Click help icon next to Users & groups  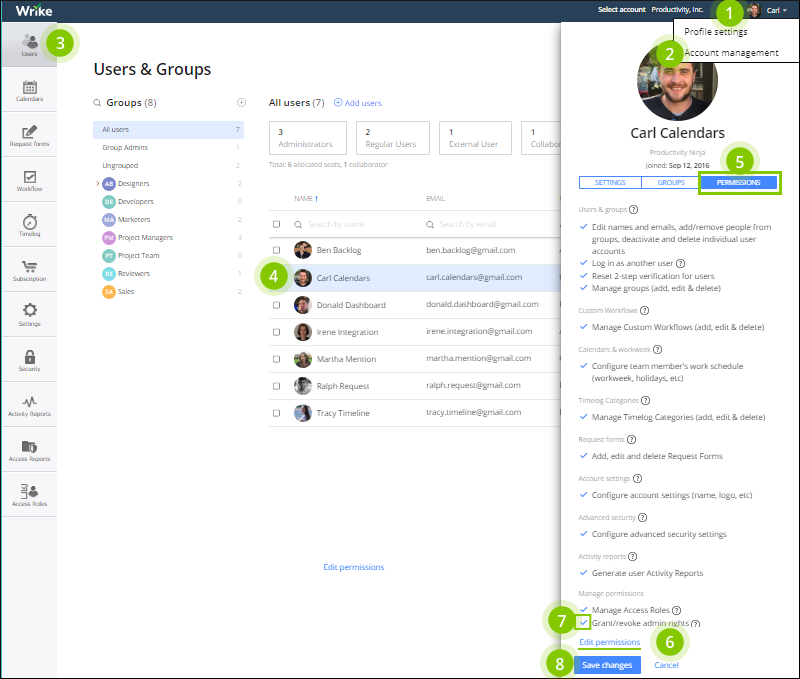pyautogui.click(x=633, y=209)
